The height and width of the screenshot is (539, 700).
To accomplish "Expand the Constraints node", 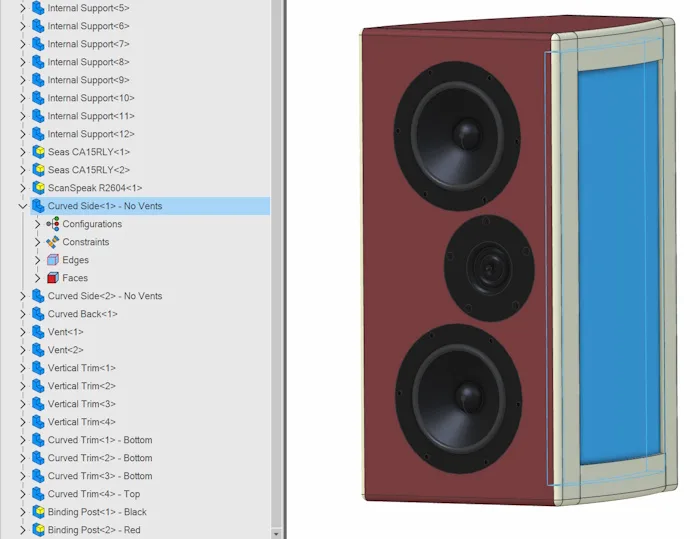I will click(38, 242).
